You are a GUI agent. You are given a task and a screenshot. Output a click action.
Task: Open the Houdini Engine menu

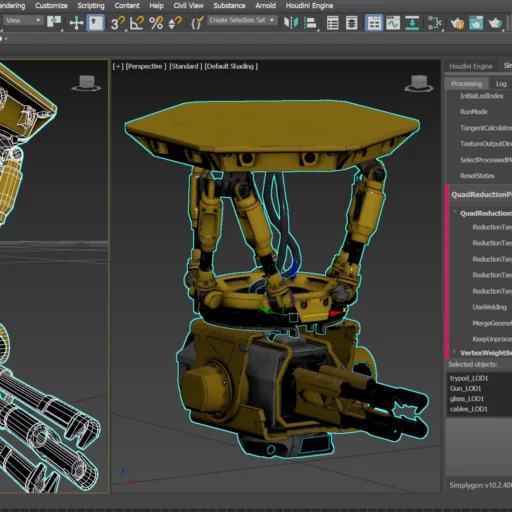tap(309, 6)
